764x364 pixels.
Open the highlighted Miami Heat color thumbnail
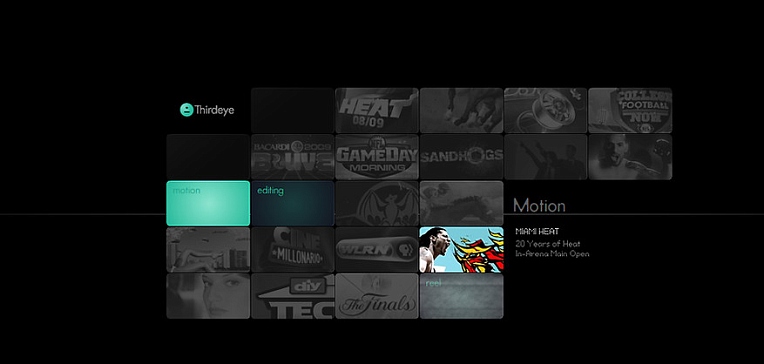(x=461, y=249)
